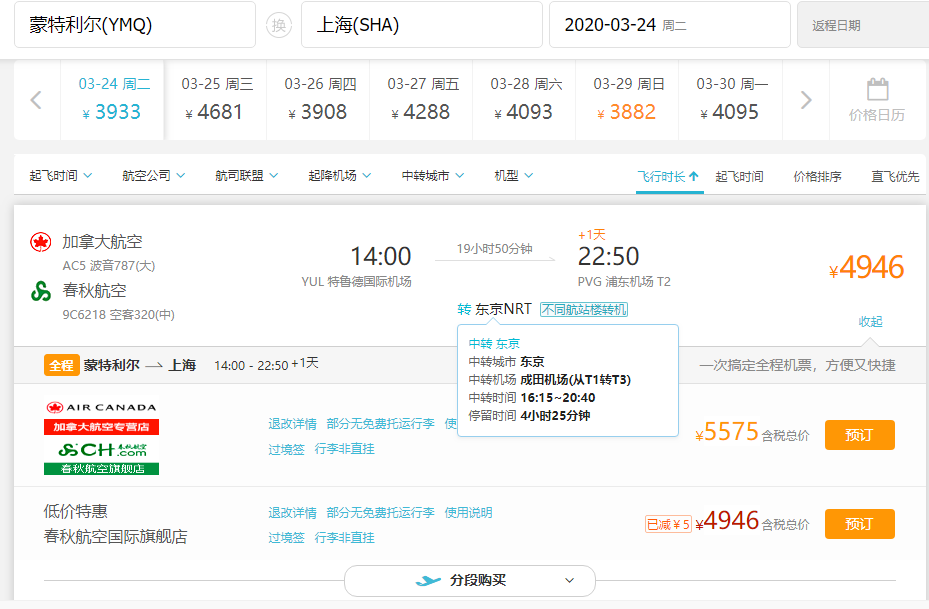The width and height of the screenshot is (929, 609).
Task: Expand the 中转城市 transfer city dropdown
Action: (x=433, y=176)
